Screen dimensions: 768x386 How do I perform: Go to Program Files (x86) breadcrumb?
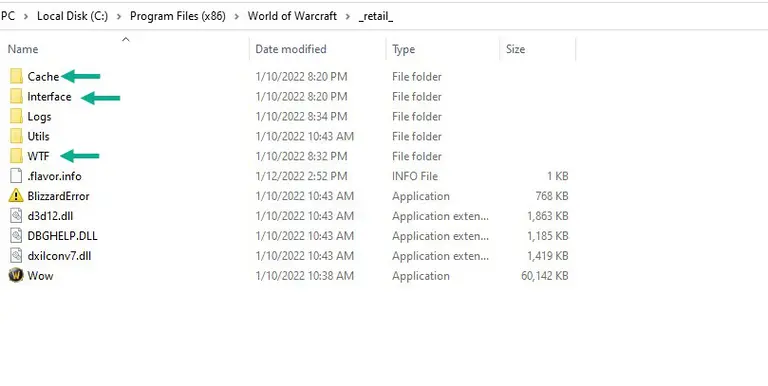pyautogui.click(x=178, y=16)
